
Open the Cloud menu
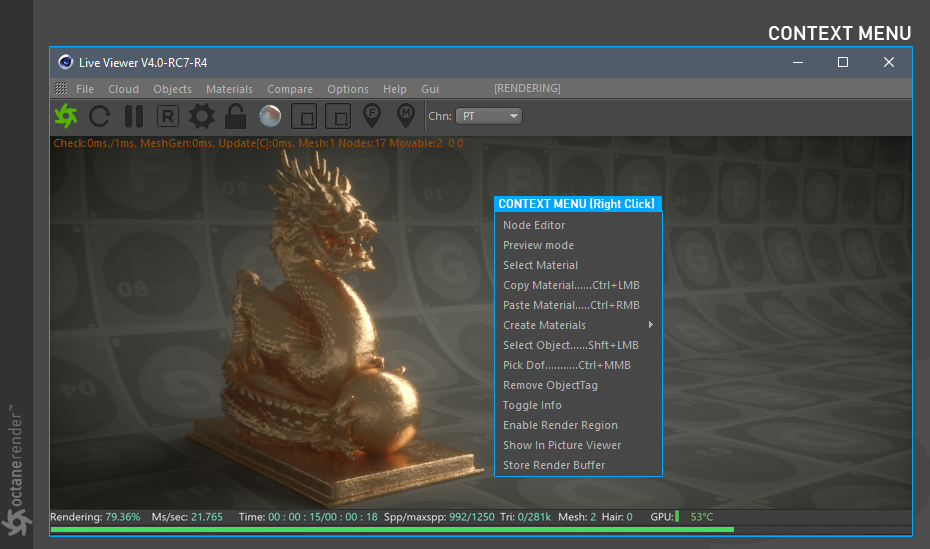123,89
